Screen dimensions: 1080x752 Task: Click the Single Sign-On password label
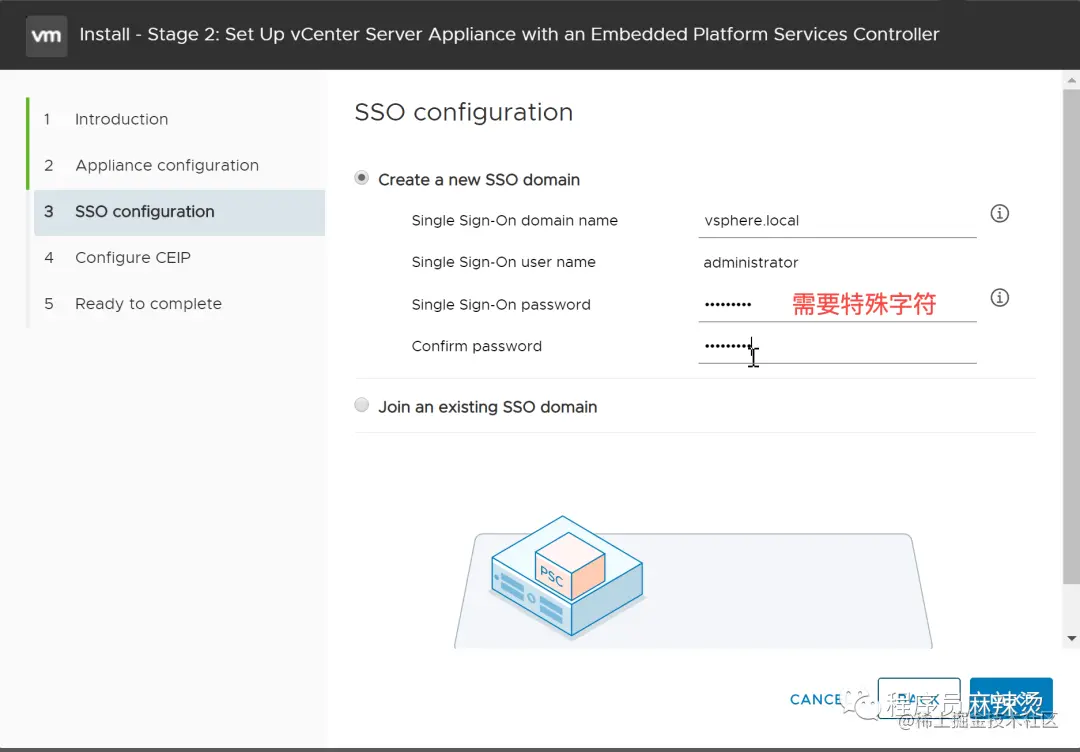coord(501,304)
